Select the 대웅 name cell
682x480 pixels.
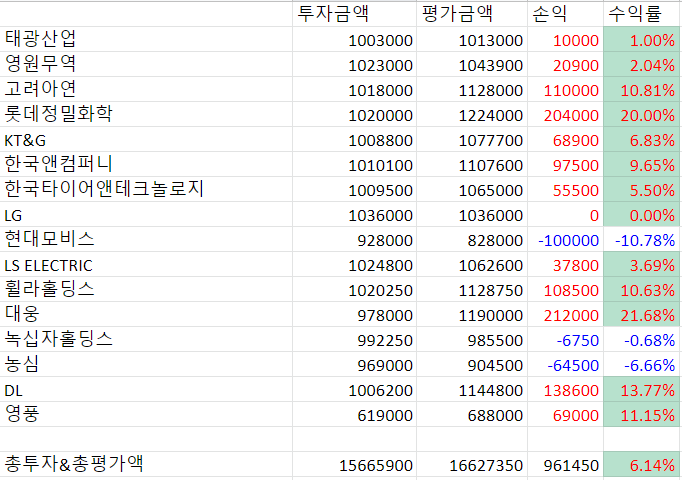pyautogui.click(x=146, y=314)
